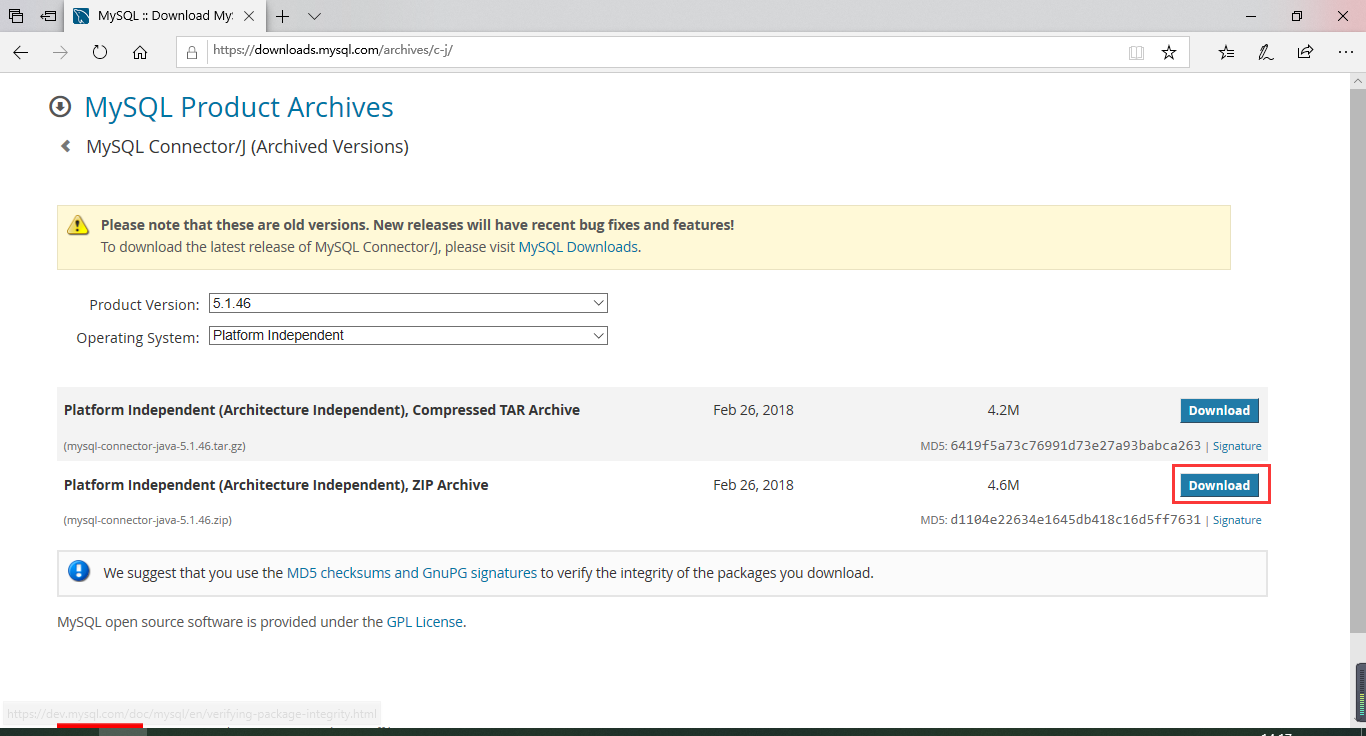
Task: Click the 4.2M file size
Action: coord(1003,410)
